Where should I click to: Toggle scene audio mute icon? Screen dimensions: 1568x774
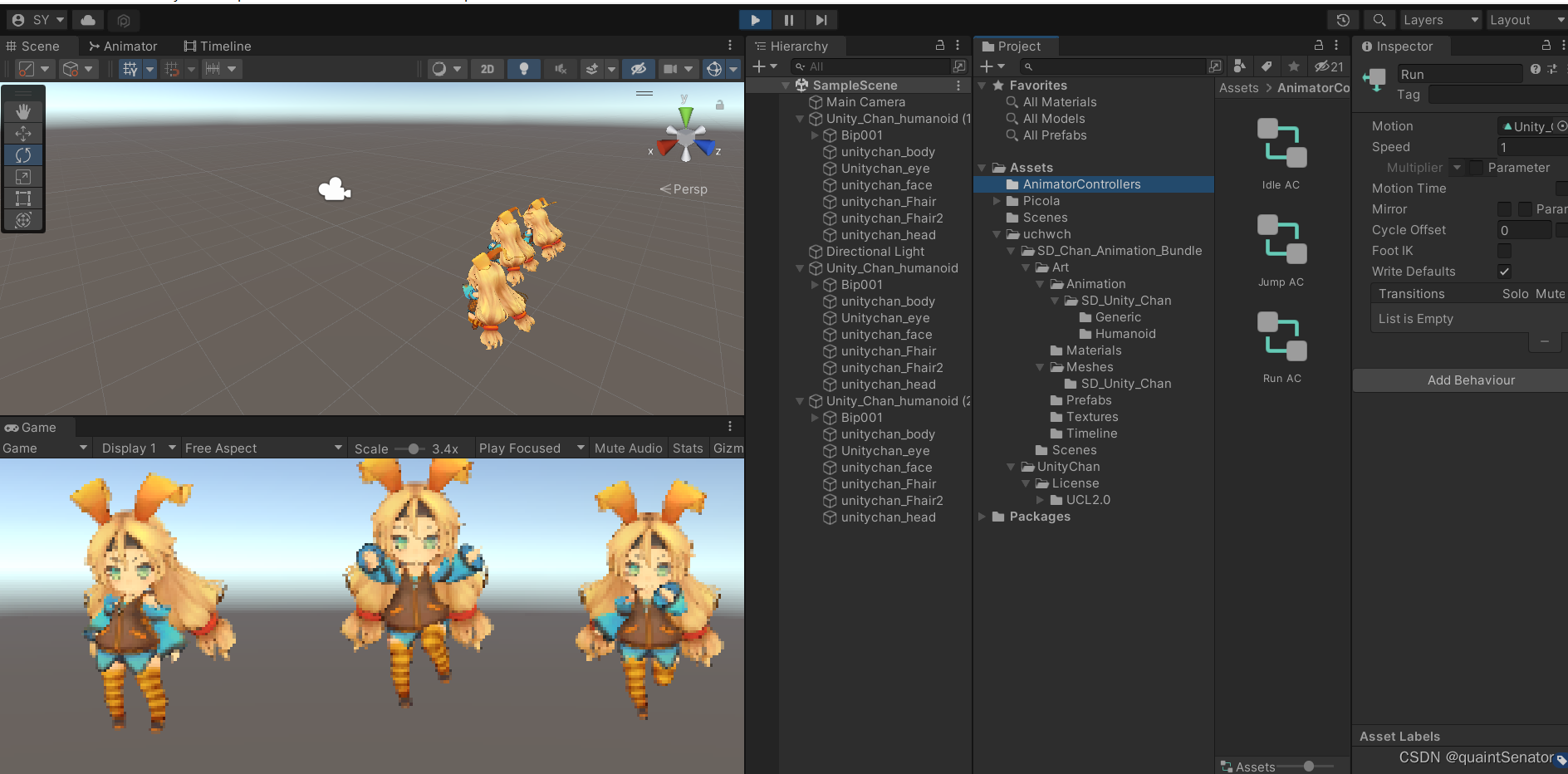(561, 69)
